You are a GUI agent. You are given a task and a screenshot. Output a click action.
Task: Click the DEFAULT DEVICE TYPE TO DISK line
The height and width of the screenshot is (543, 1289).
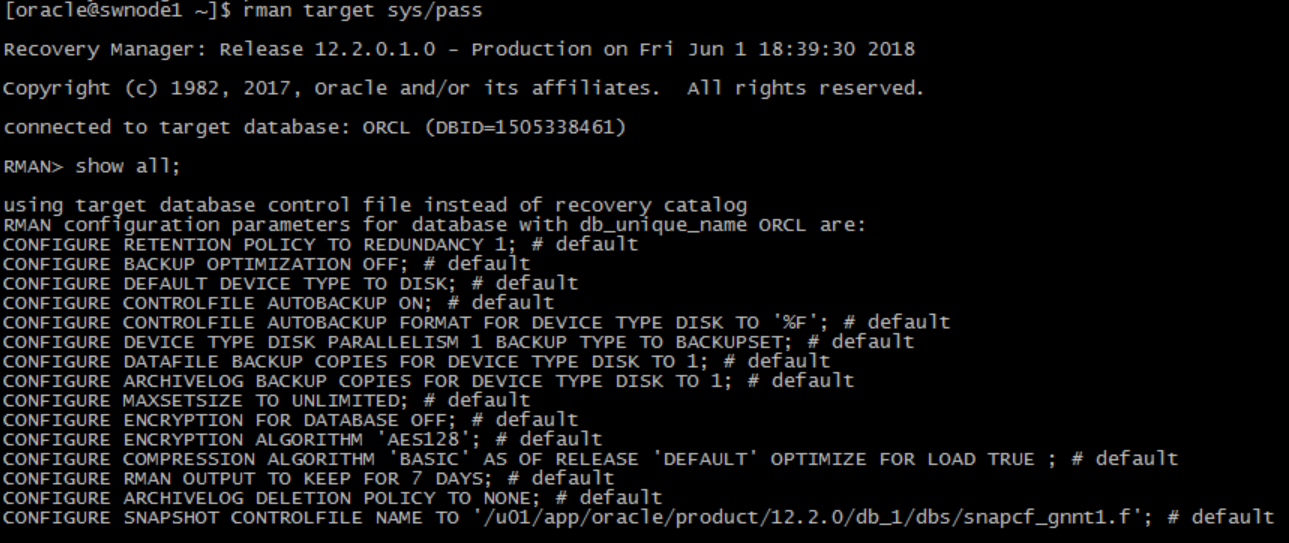point(291,283)
